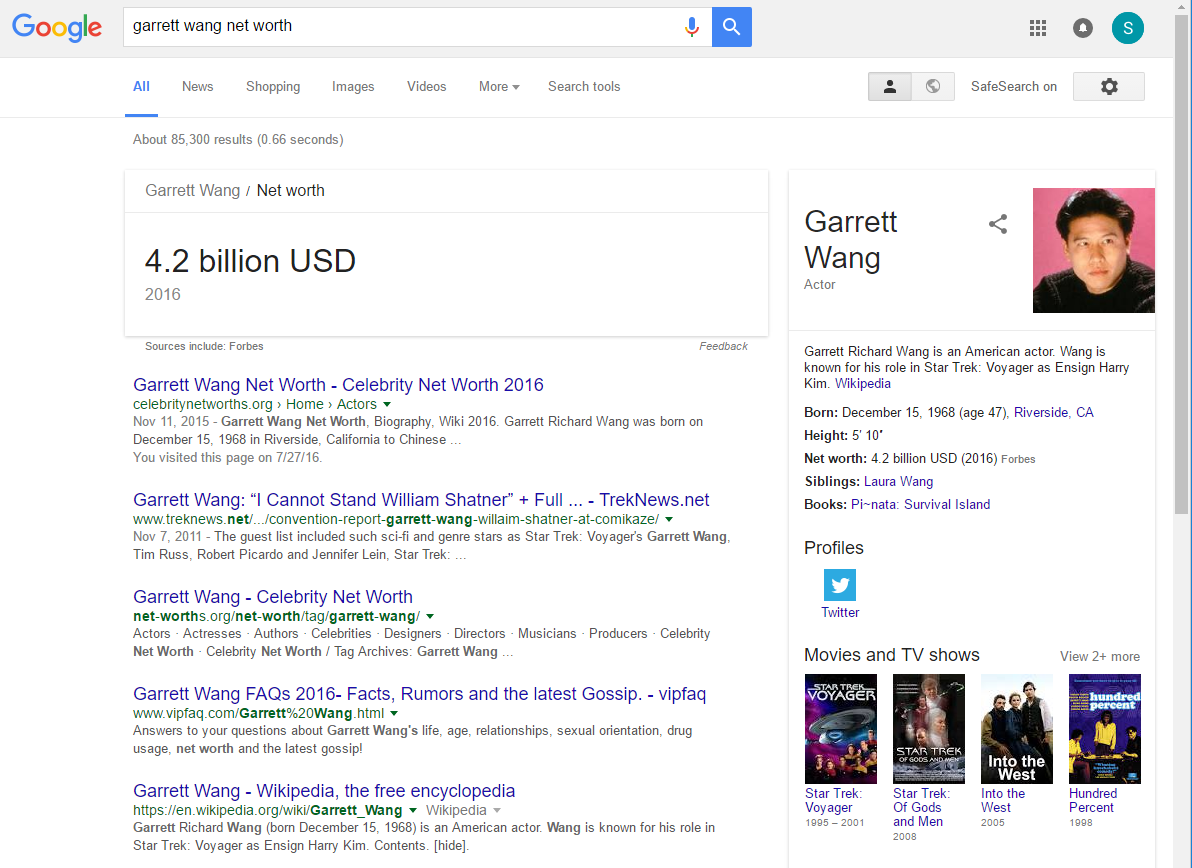
Task: Show private results person toggle
Action: 889,87
